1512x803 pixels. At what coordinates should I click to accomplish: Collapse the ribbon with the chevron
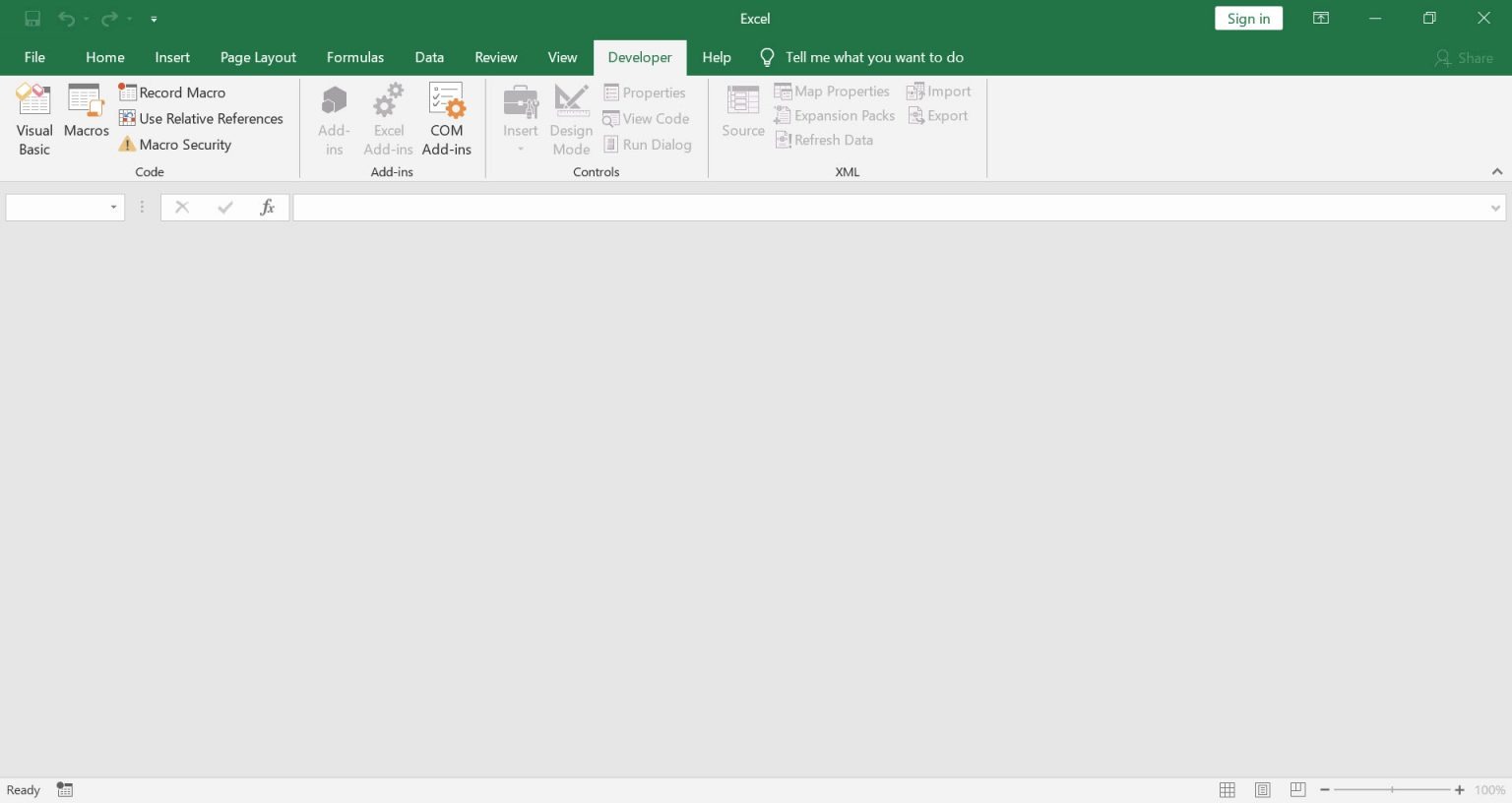[1497, 171]
